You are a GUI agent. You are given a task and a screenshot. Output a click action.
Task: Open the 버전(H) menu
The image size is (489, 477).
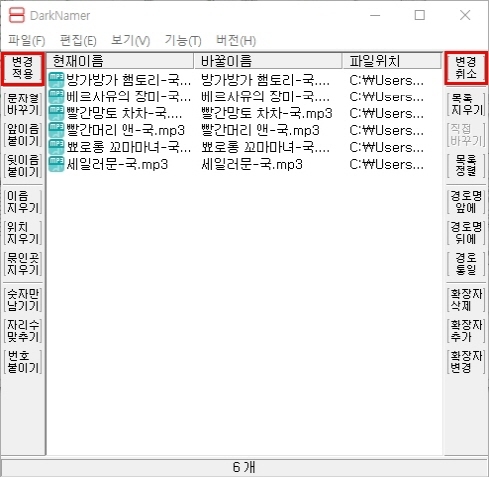coord(236,41)
